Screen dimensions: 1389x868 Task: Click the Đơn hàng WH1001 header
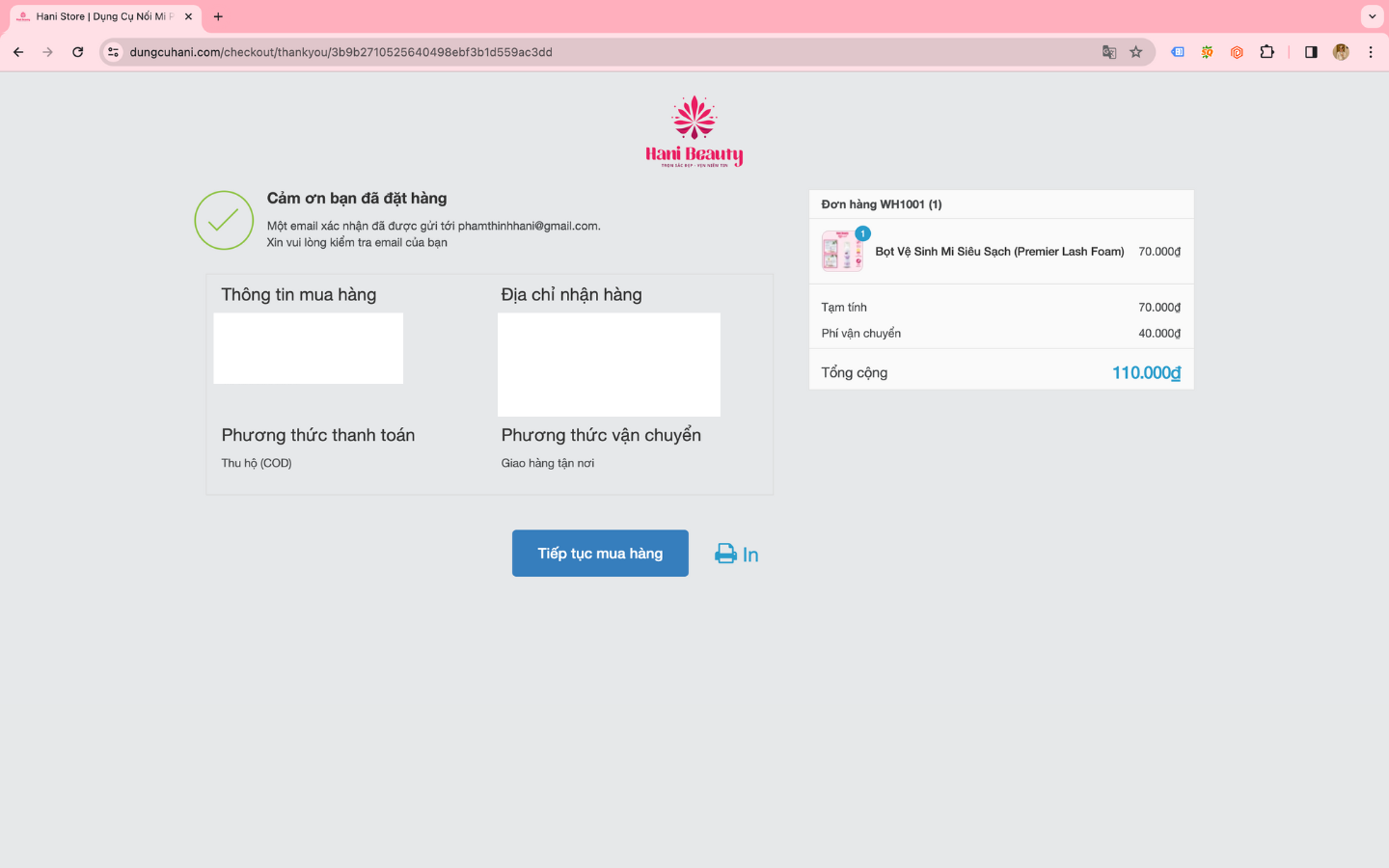click(x=882, y=204)
